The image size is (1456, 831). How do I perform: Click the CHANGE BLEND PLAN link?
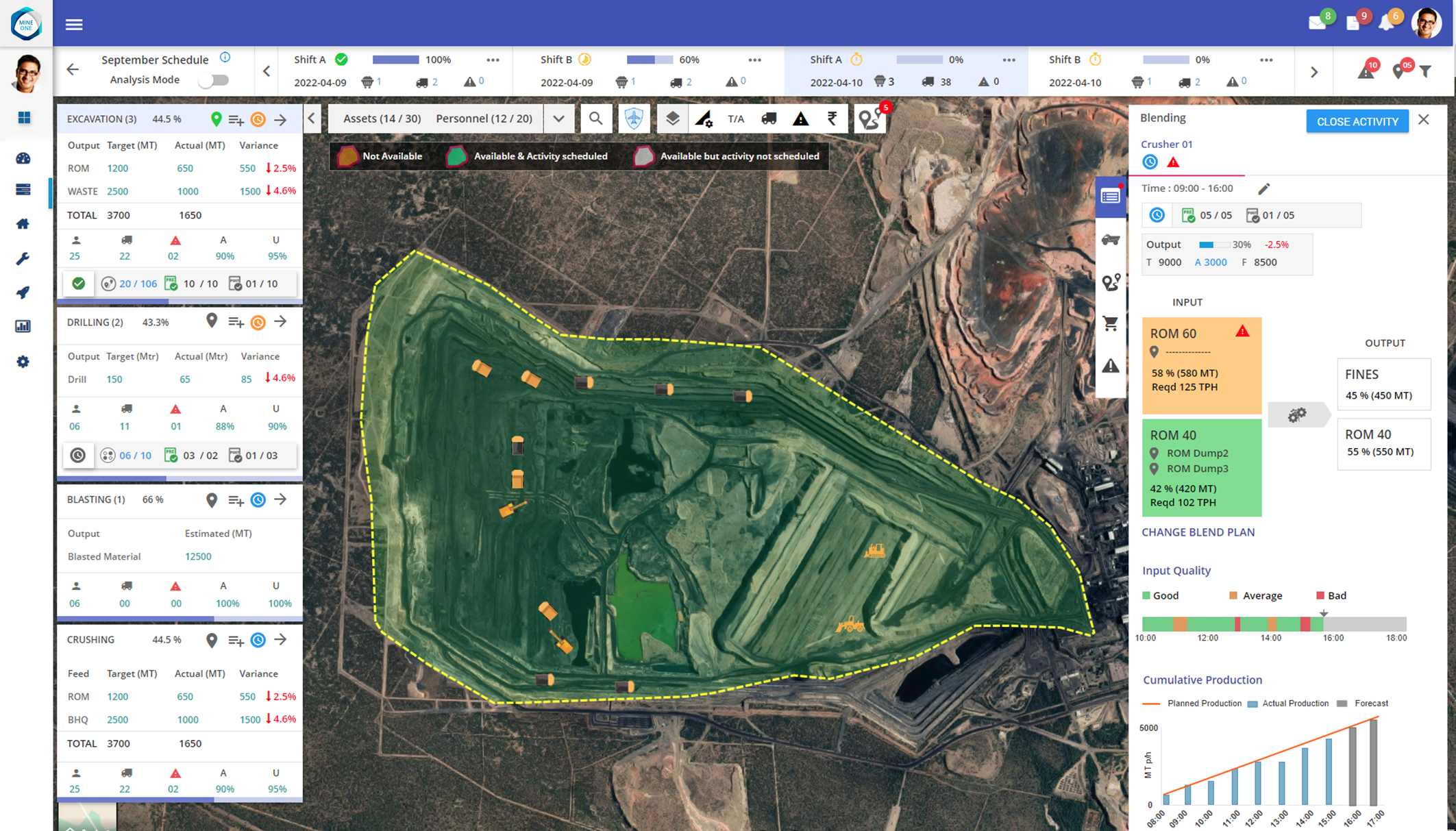(x=1198, y=532)
